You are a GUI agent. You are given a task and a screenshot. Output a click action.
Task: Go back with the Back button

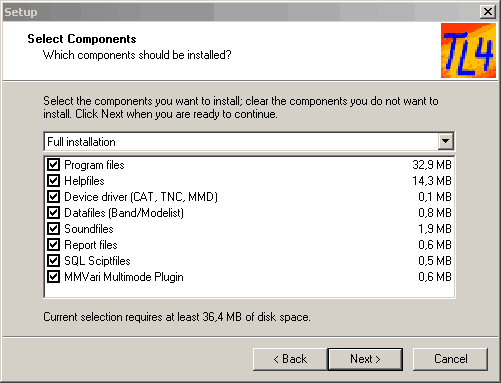click(x=290, y=359)
